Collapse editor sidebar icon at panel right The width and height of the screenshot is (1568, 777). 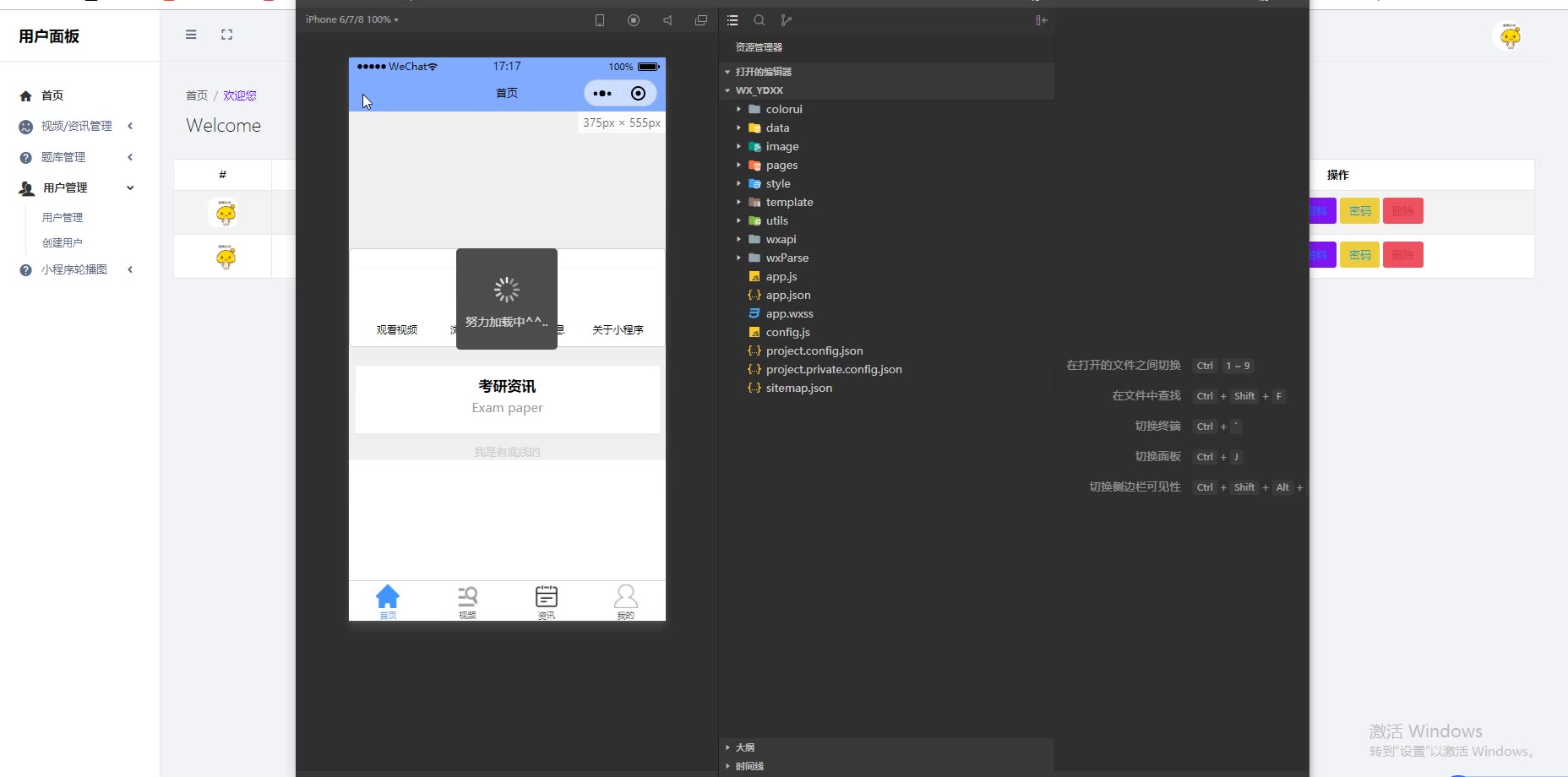[1042, 20]
